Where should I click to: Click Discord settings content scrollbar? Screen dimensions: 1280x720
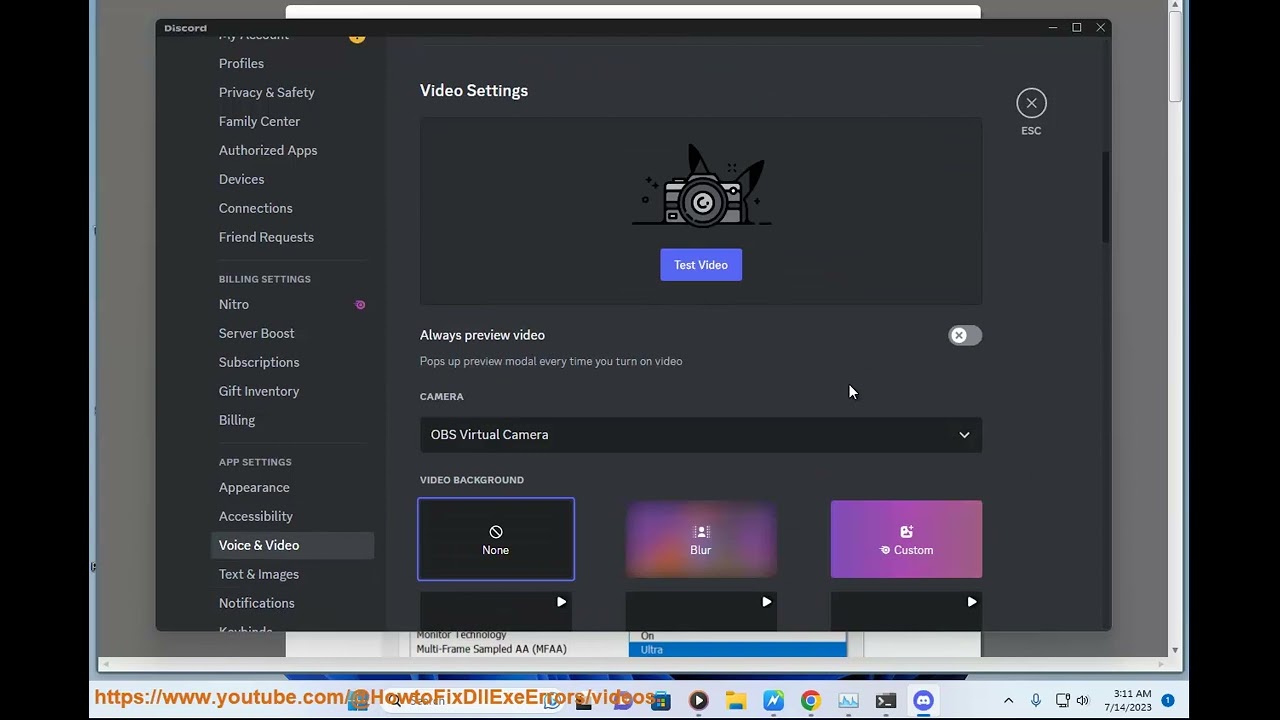pos(1105,195)
